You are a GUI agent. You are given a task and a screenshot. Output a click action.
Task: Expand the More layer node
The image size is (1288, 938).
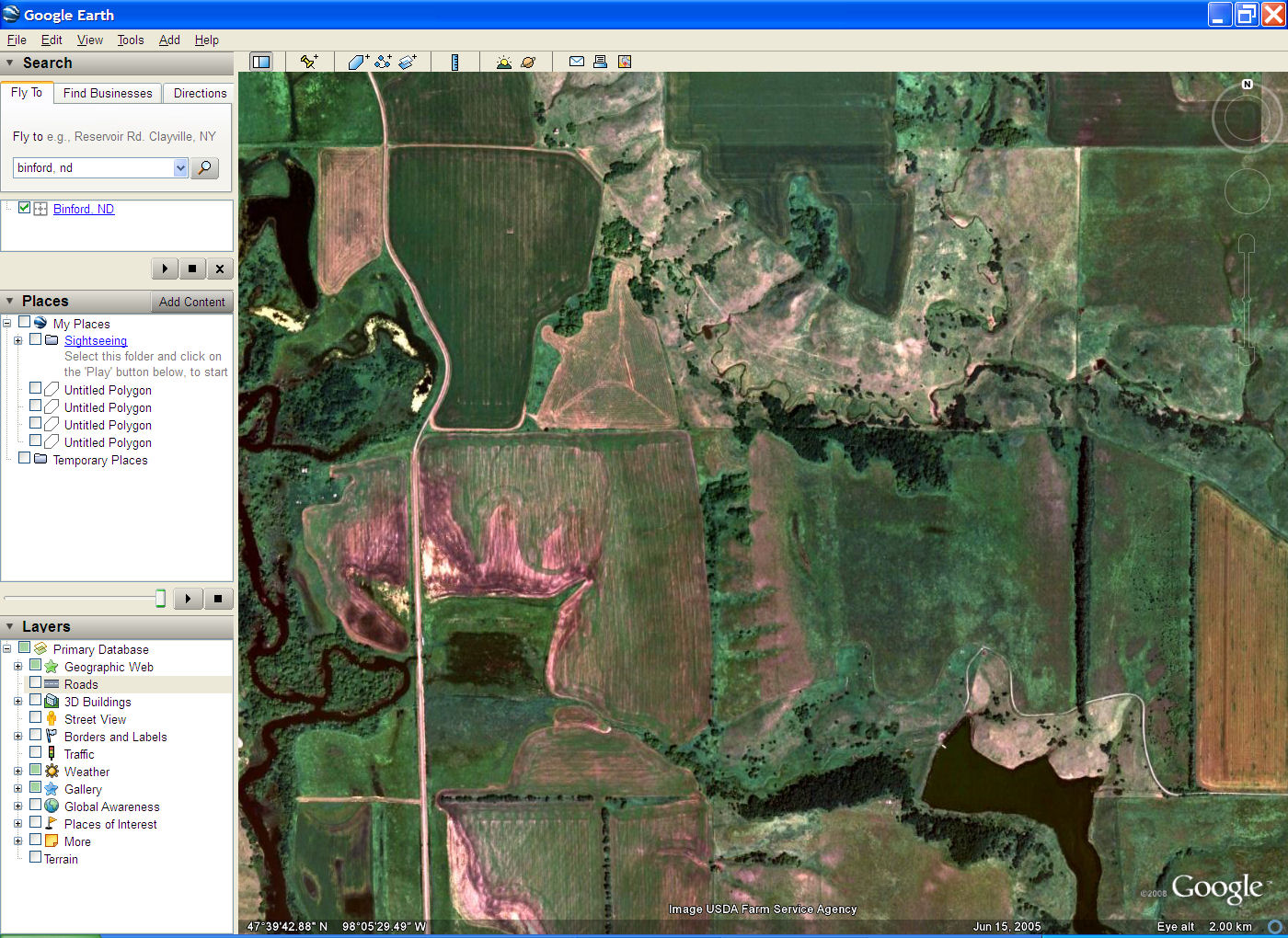17,841
